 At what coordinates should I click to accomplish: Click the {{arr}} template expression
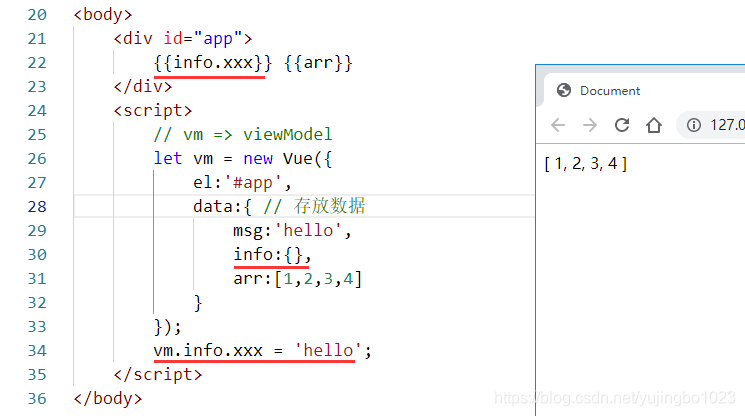click(318, 63)
